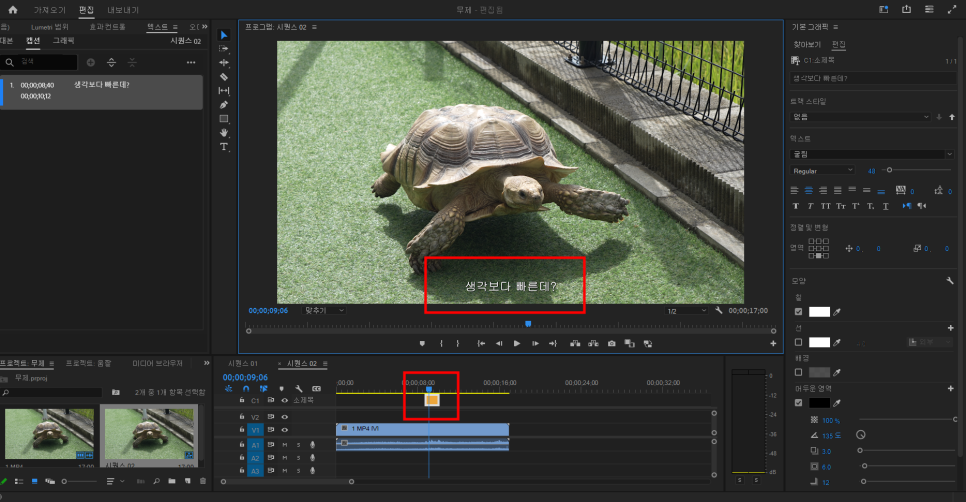Toggle faux bold text style
The image size is (966, 502).
click(795, 206)
